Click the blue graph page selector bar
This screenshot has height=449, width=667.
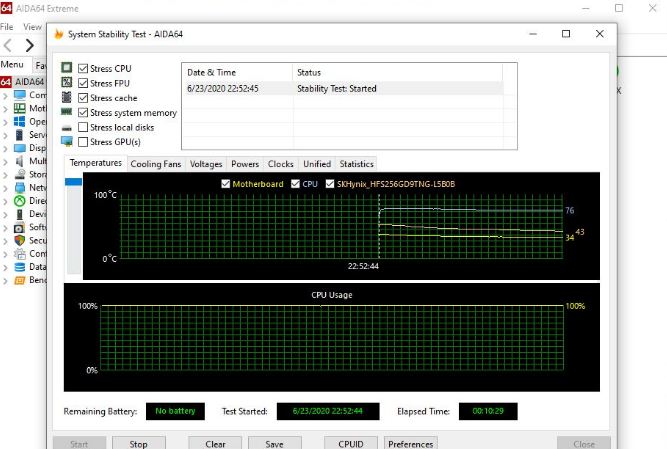point(73,182)
